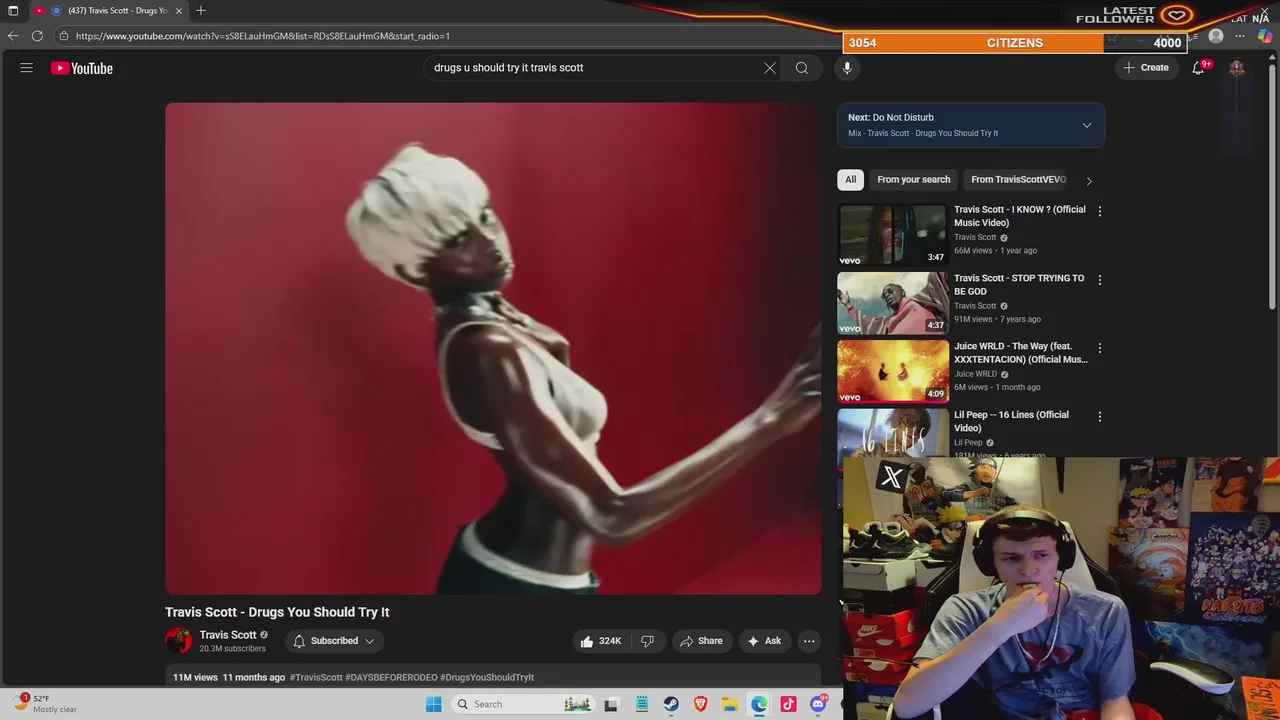Image resolution: width=1280 pixels, height=720 pixels.
Task: Select the From TravisScottVEVO chip
Action: (1018, 180)
